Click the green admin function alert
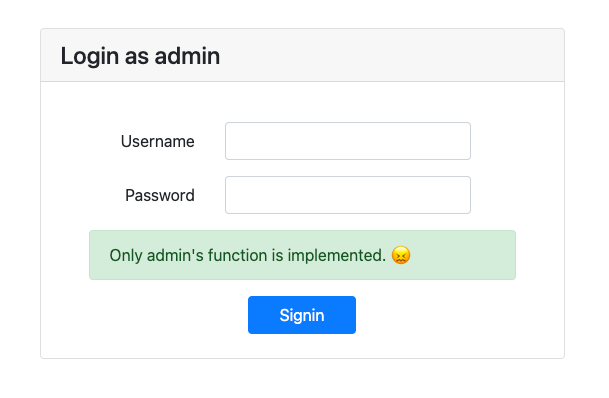Viewport: 609px width, 398px height. tap(303, 255)
